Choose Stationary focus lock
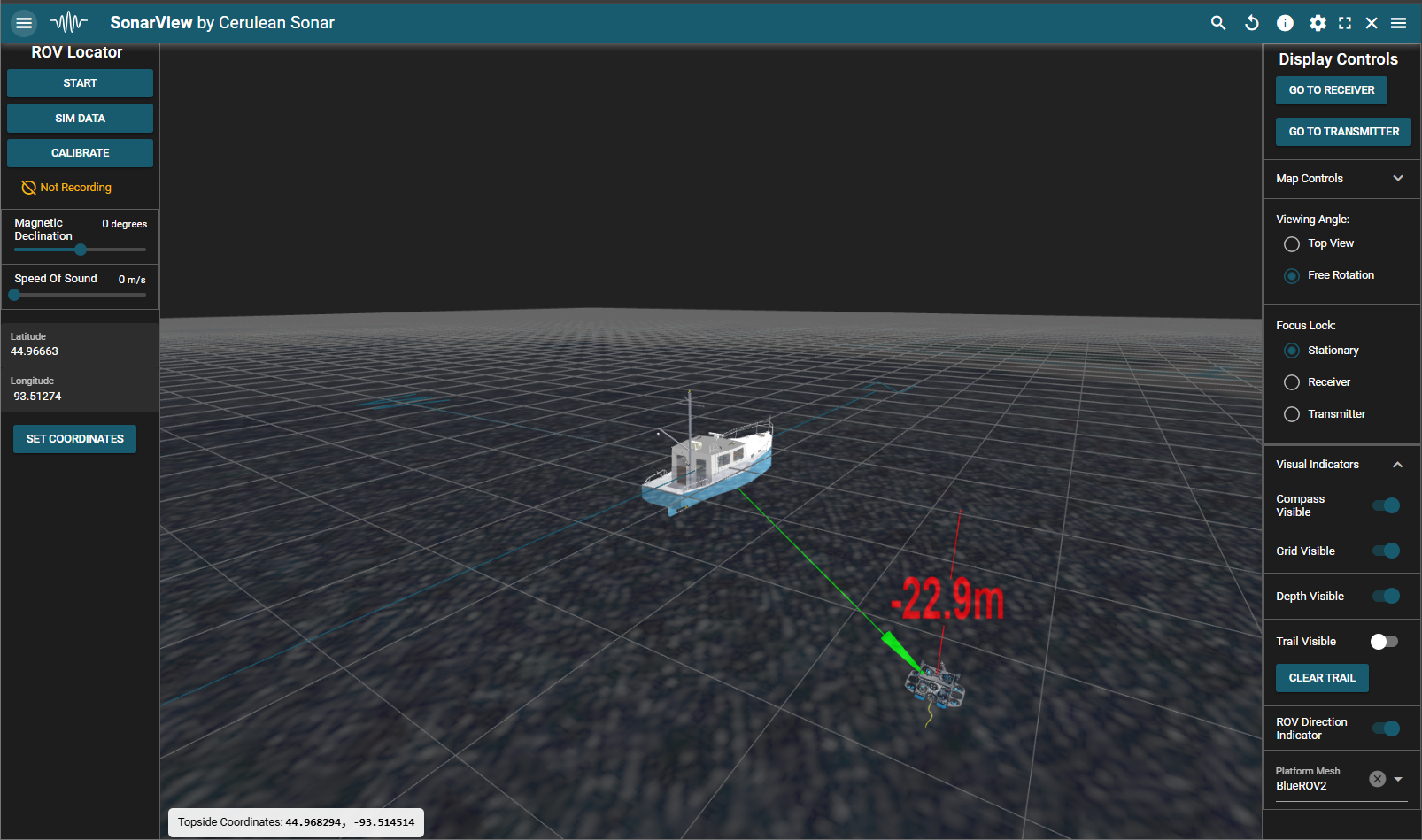This screenshot has height=840, width=1422. click(1292, 351)
